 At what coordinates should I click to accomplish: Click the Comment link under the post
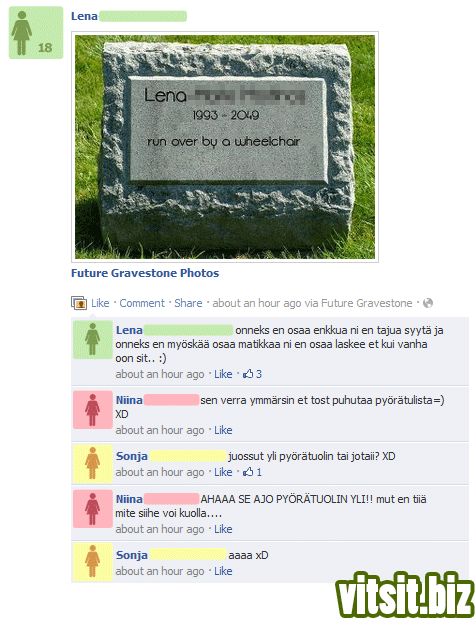[142, 303]
